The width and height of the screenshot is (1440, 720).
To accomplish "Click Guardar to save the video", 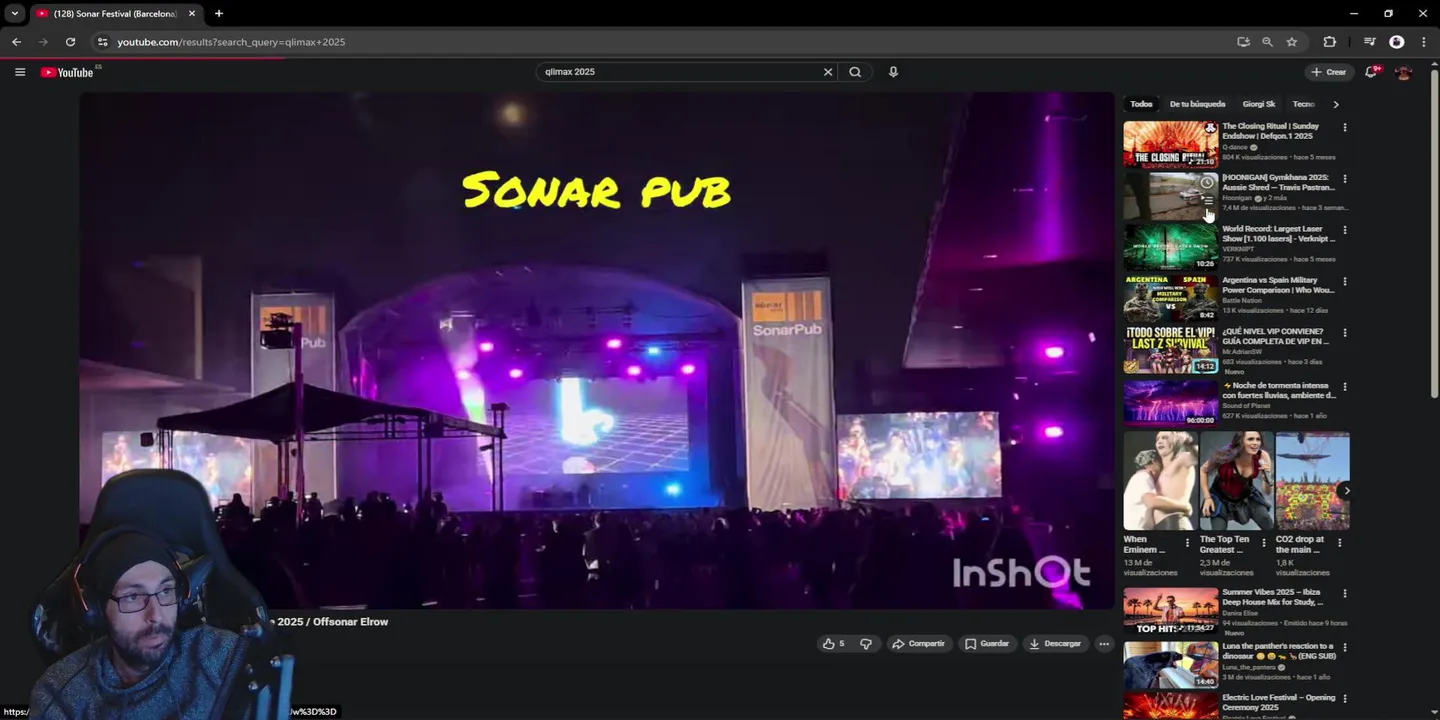I will click(987, 644).
